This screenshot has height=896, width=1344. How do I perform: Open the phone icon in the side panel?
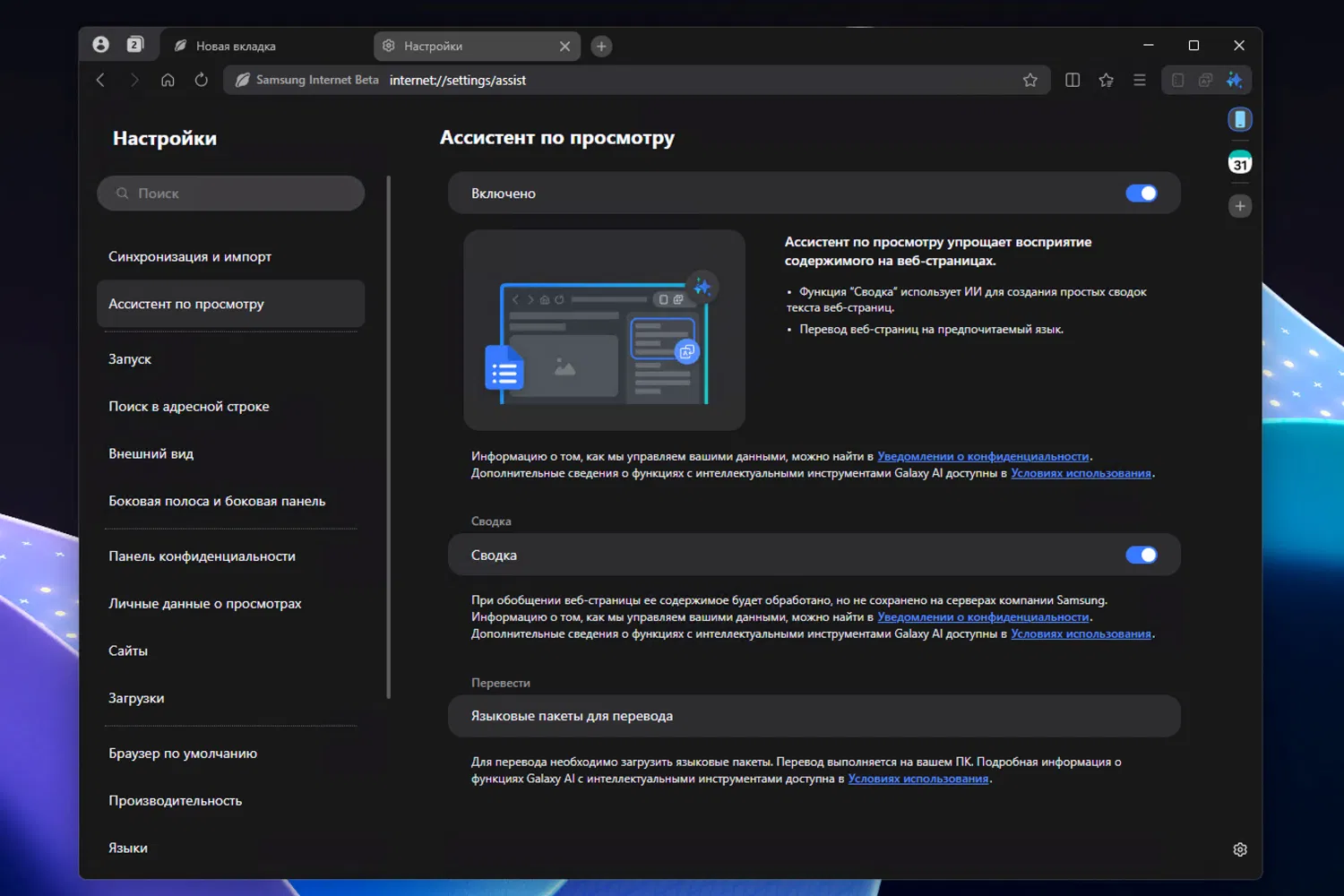click(x=1240, y=120)
